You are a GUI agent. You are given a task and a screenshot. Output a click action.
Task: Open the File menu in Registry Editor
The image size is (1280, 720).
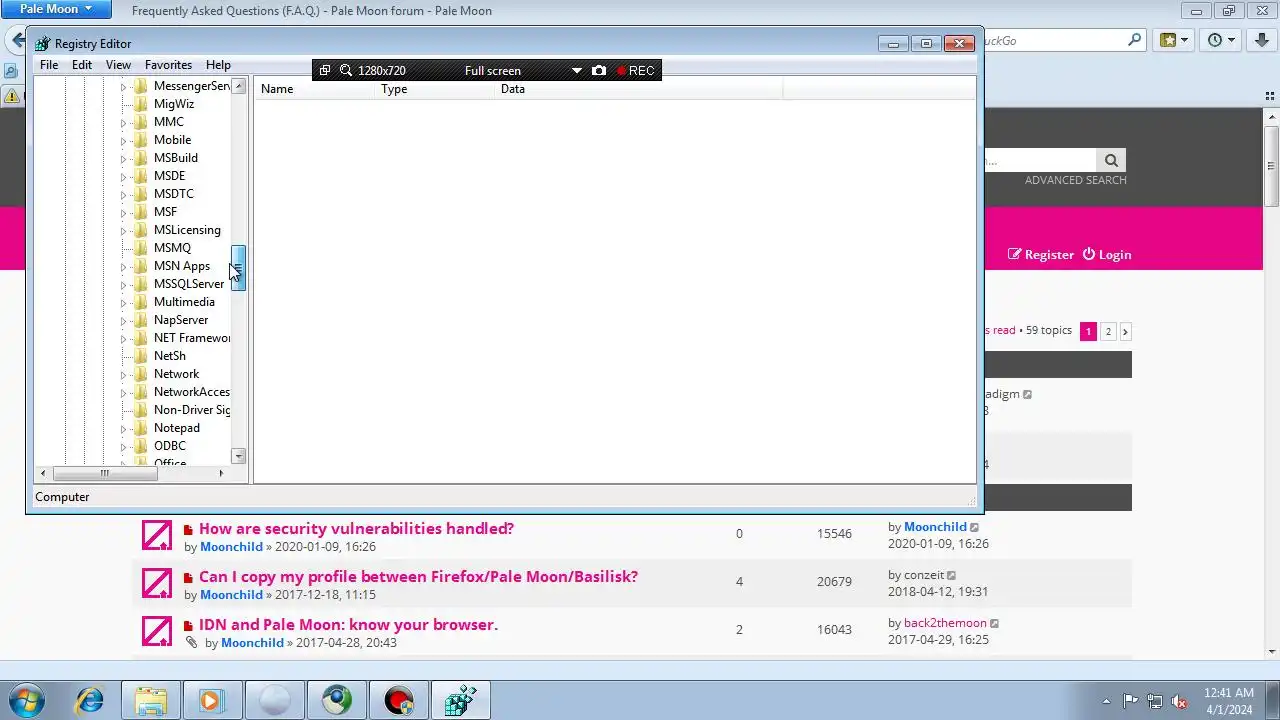coord(49,65)
